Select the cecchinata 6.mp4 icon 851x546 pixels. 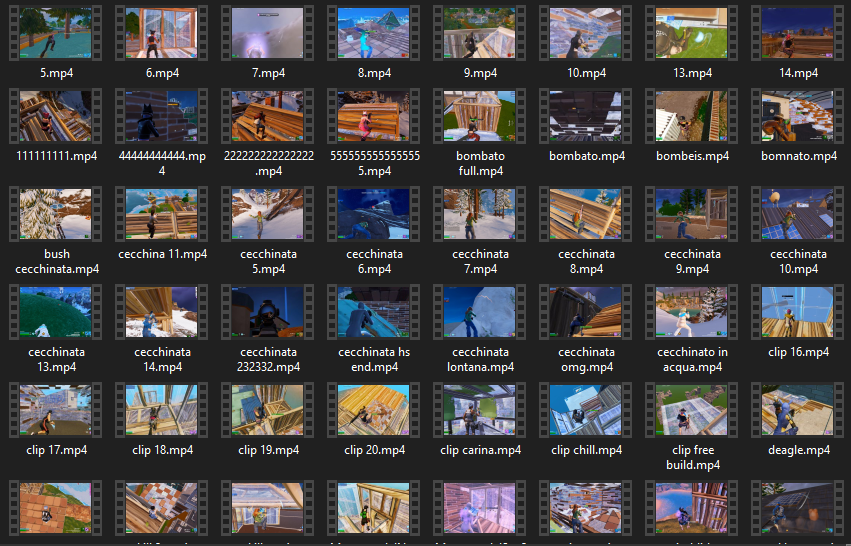pos(374,214)
